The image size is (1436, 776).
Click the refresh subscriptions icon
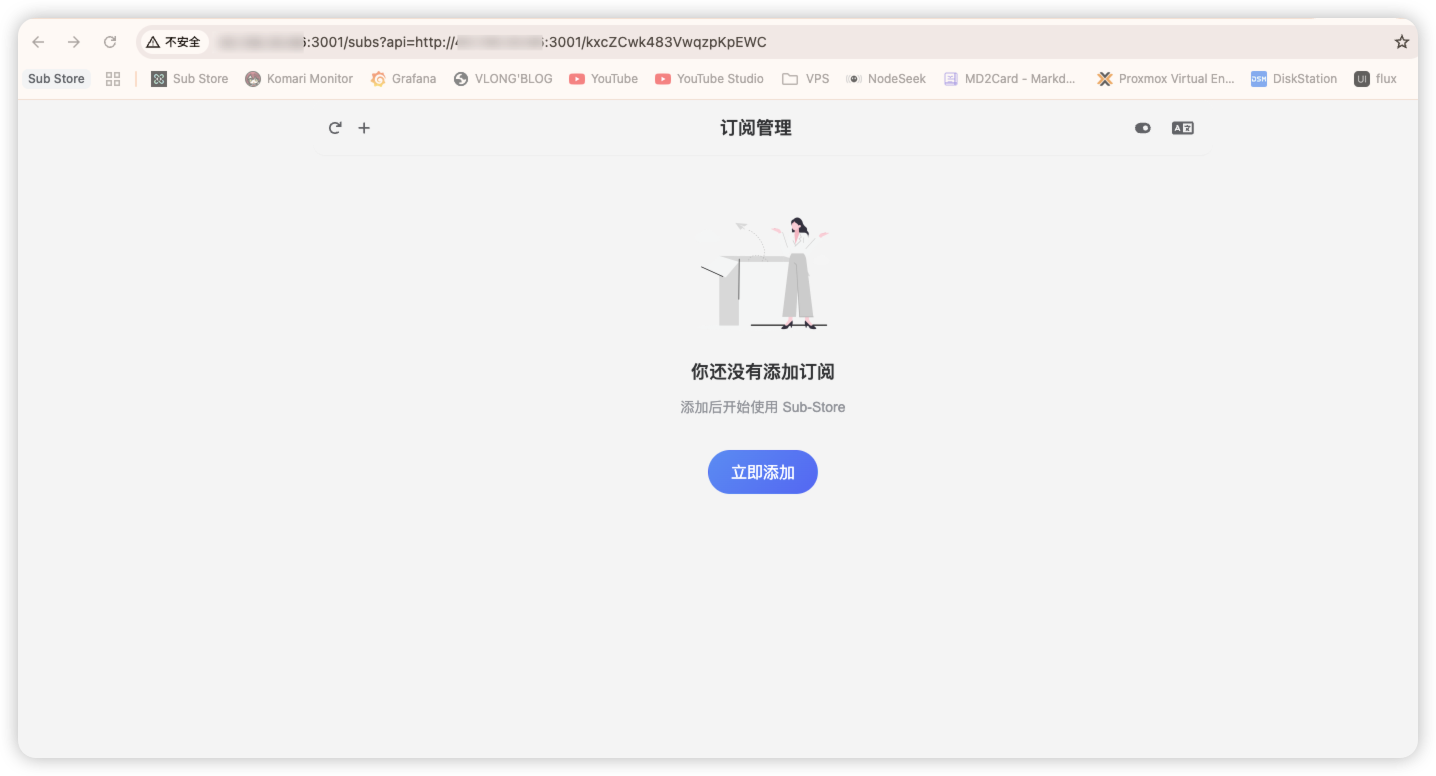(335, 128)
